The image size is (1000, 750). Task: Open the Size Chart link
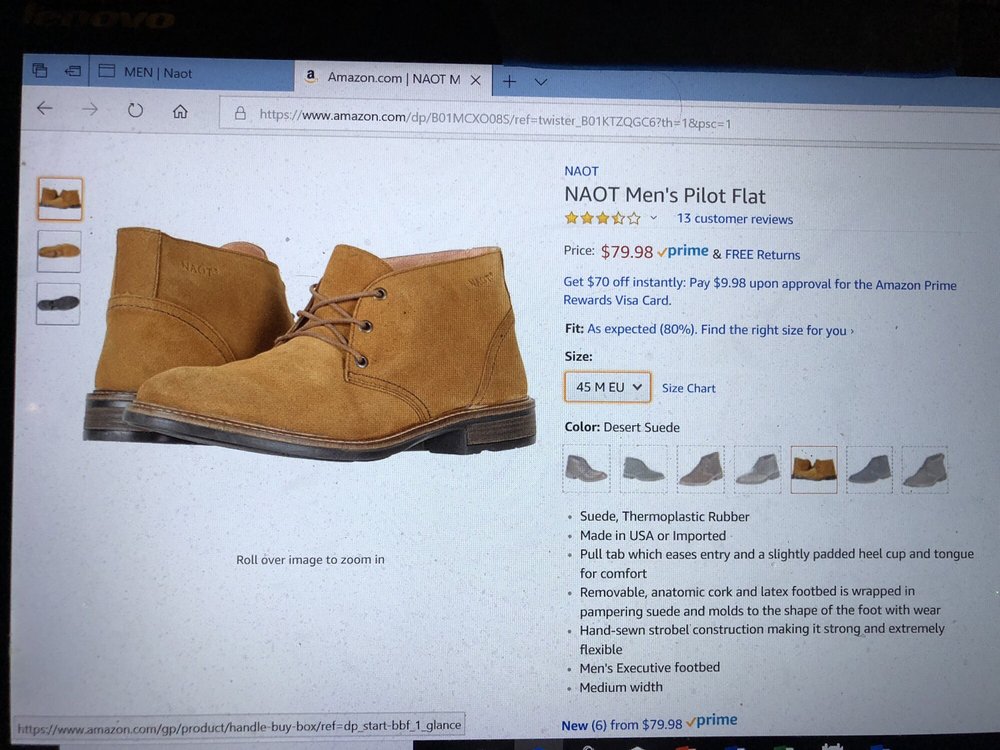688,388
